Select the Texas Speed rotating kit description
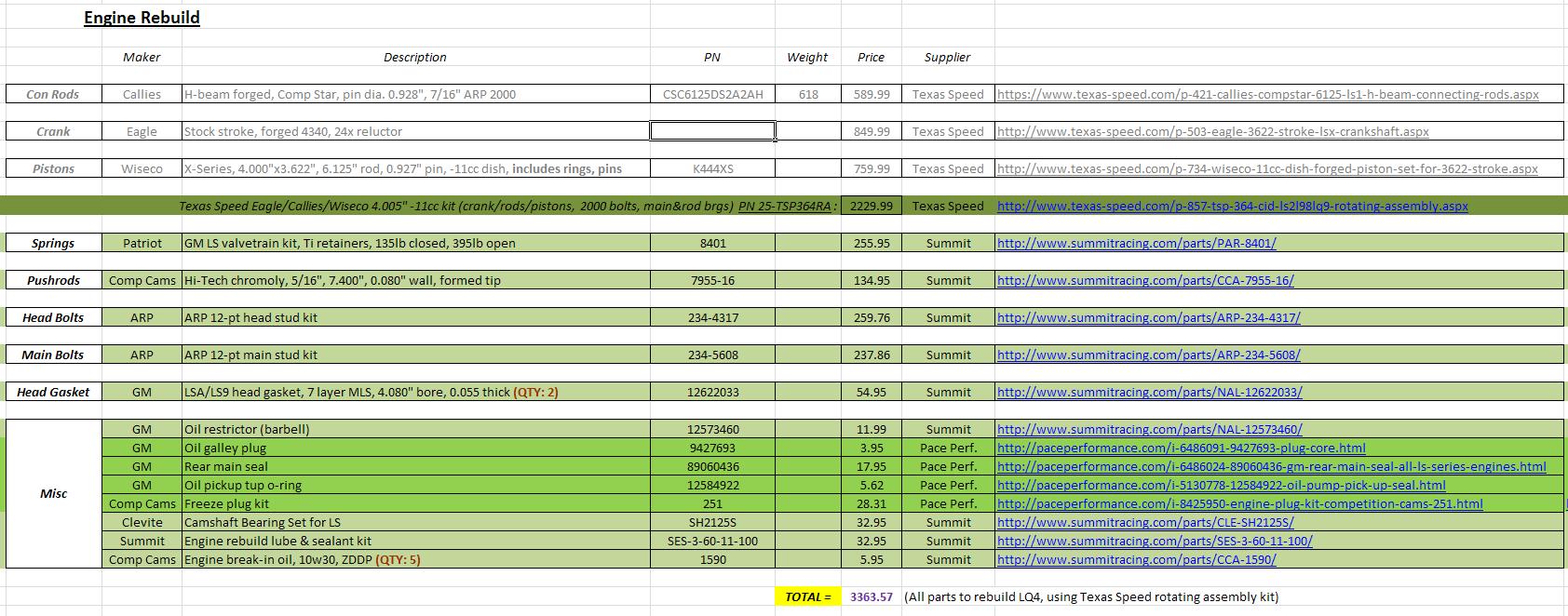 507,206
